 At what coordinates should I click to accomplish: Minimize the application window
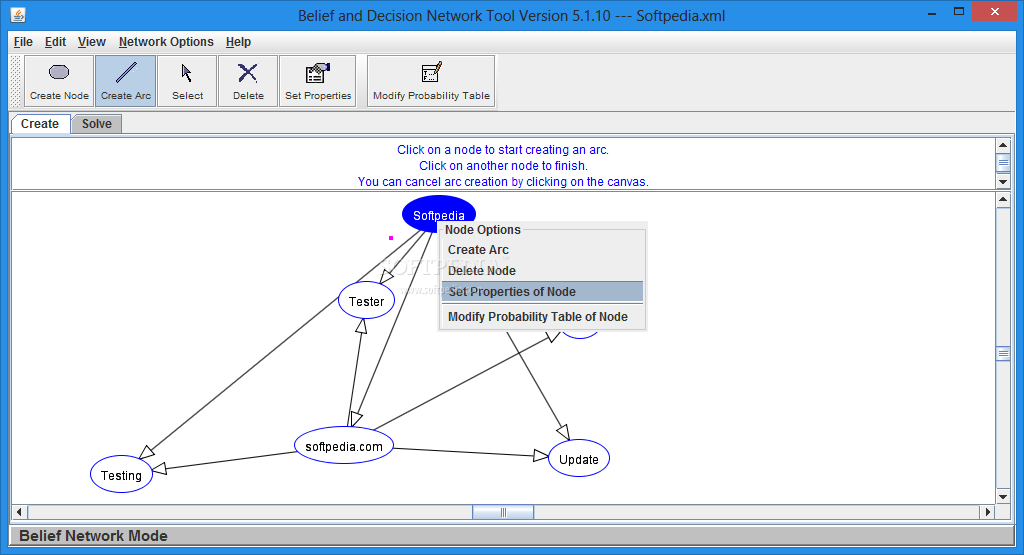click(x=932, y=12)
